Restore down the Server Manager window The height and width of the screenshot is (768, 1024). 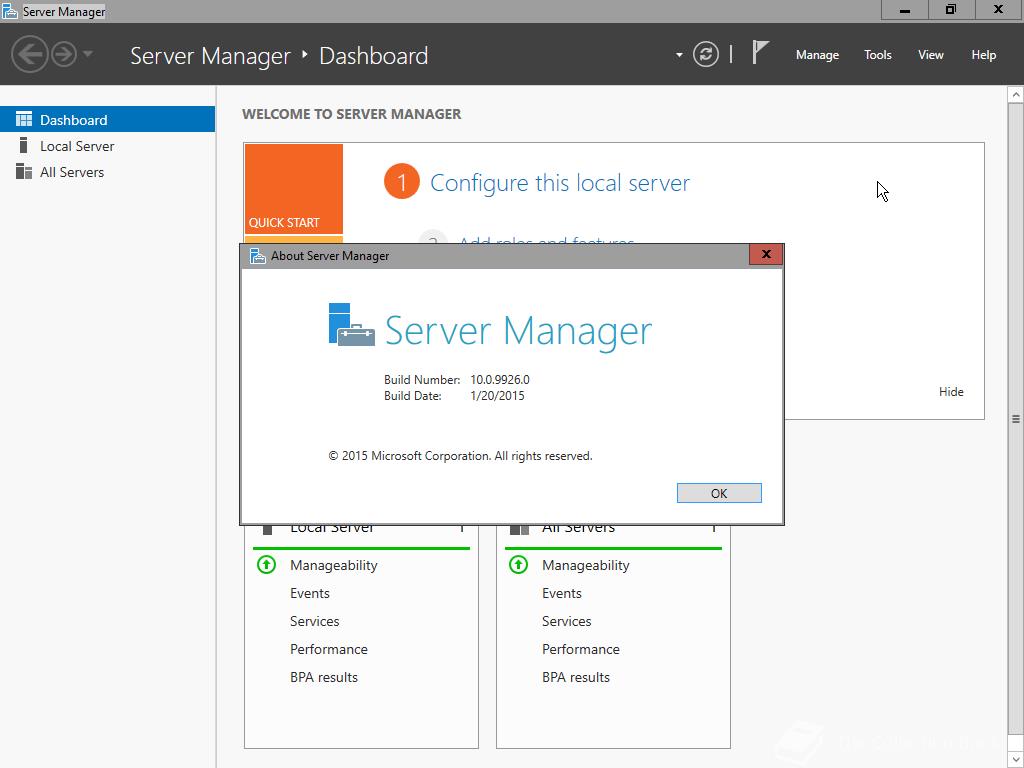tap(951, 10)
